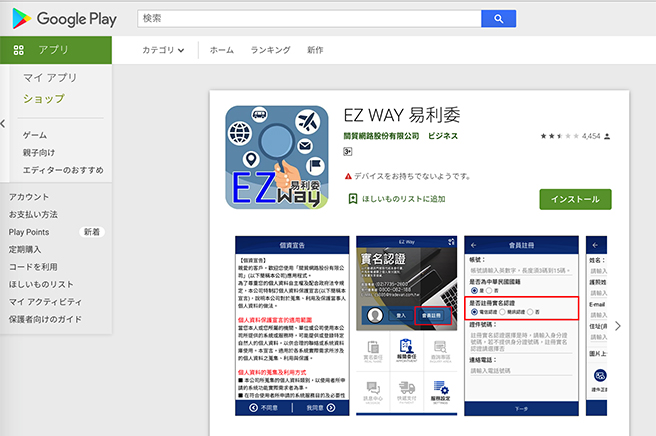Click the wishlist bookmark icon

pyautogui.click(x=353, y=199)
